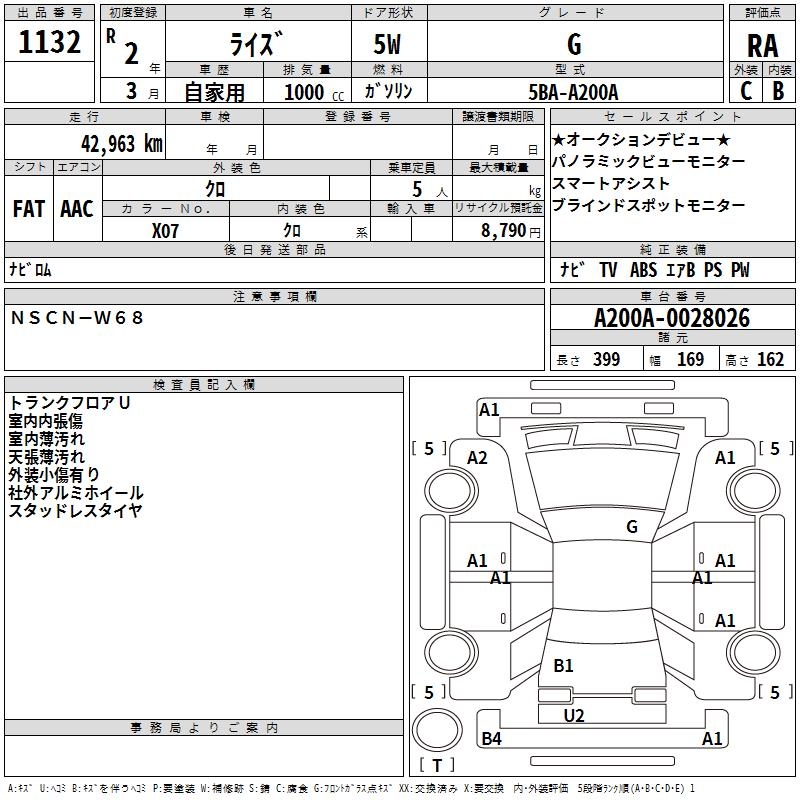Screen dimensions: 800x800
Task: Click the mileage "42,963 km"
Action: (121, 144)
